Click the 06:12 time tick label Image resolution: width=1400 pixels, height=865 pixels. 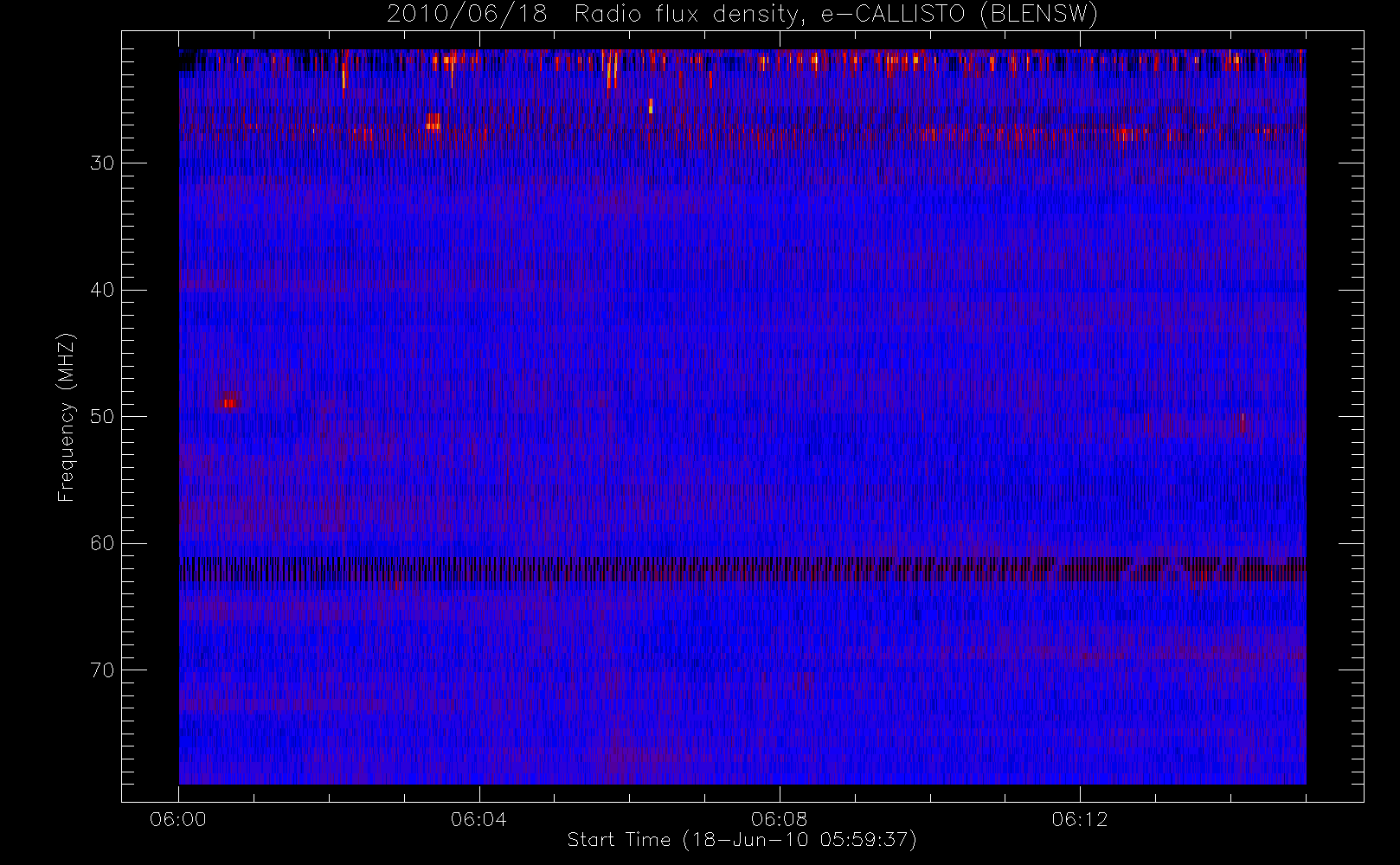pyautogui.click(x=1079, y=819)
